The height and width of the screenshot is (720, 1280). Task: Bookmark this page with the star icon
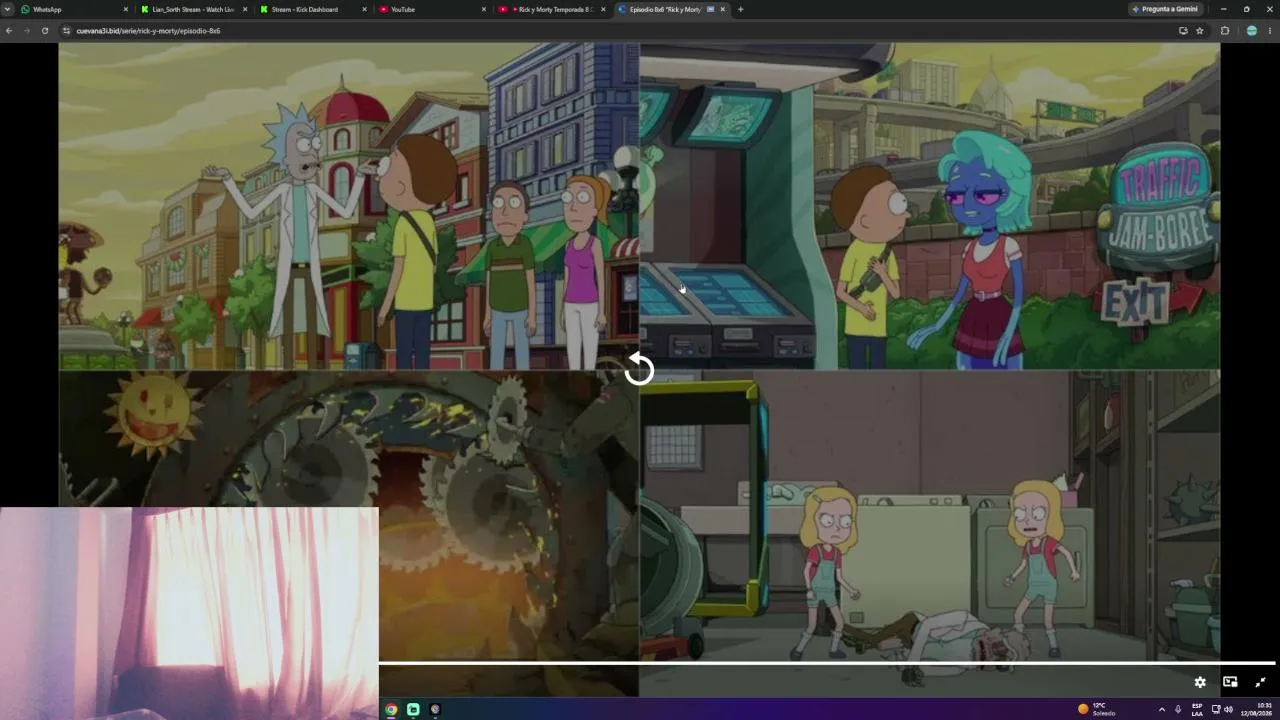1200,31
